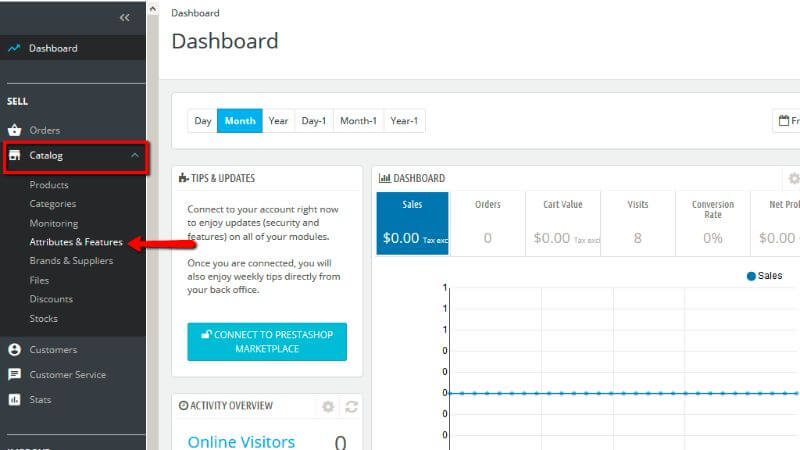Click the SELL section heading
This screenshot has height=450, width=800.
(x=17, y=102)
